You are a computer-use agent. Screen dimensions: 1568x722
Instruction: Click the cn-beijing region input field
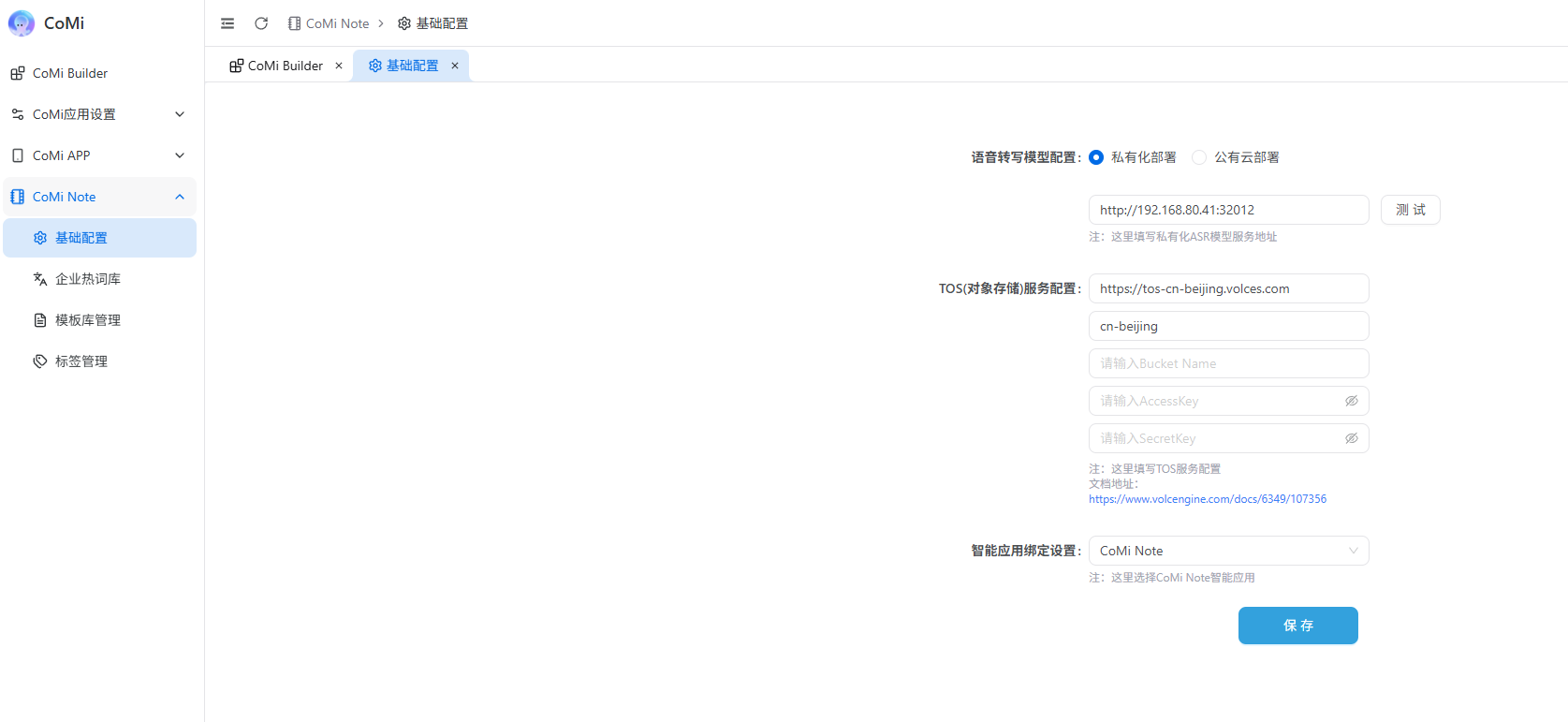click(x=1229, y=326)
